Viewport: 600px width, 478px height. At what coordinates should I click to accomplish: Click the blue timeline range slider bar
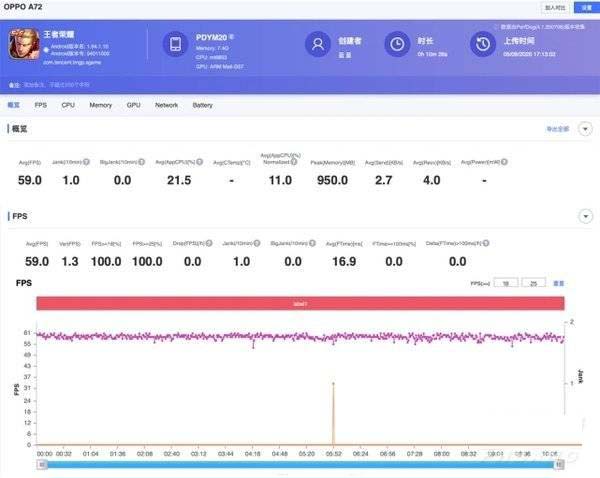coord(300,464)
